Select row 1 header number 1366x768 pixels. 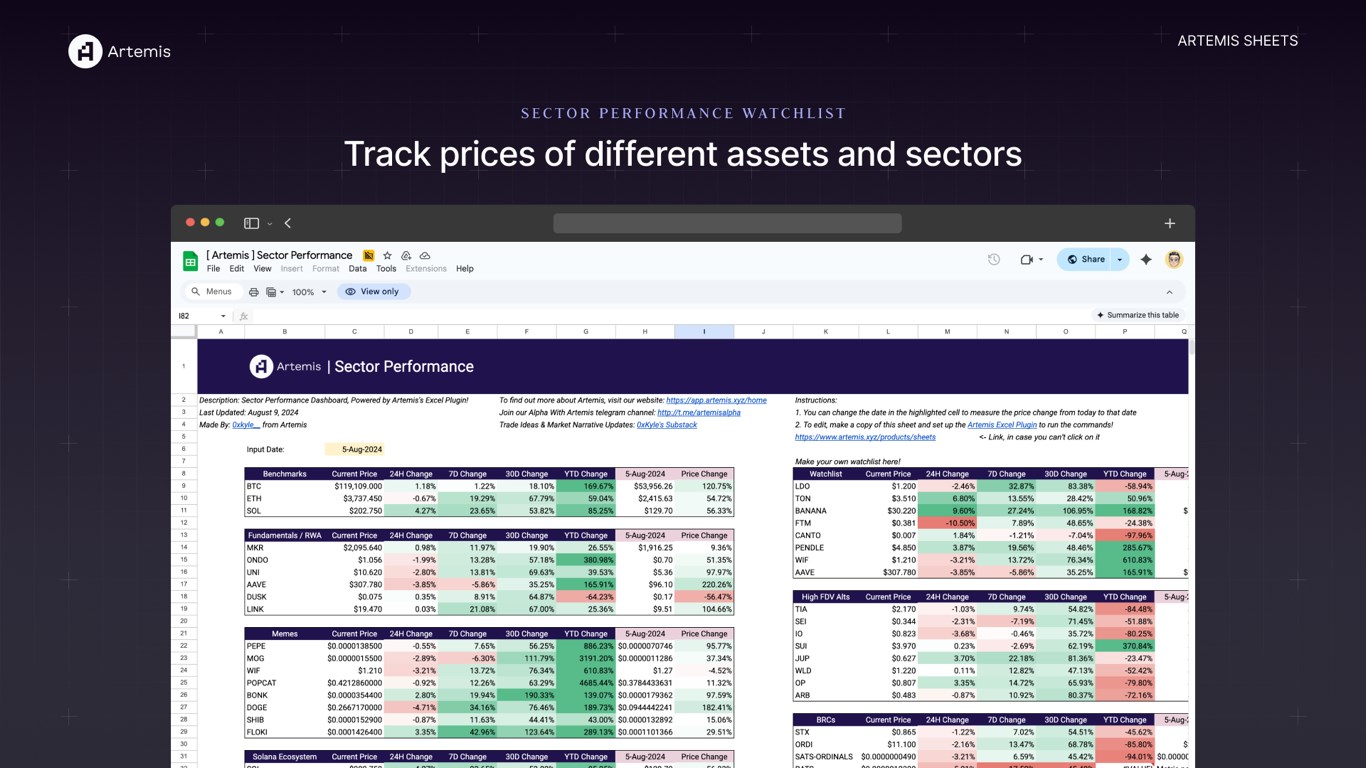[184, 366]
